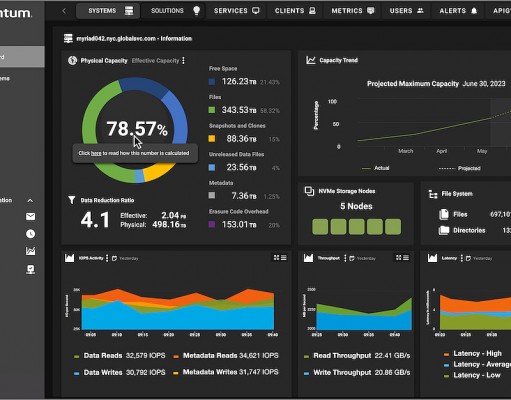Click the bell icon beside ALERTS

474,11
